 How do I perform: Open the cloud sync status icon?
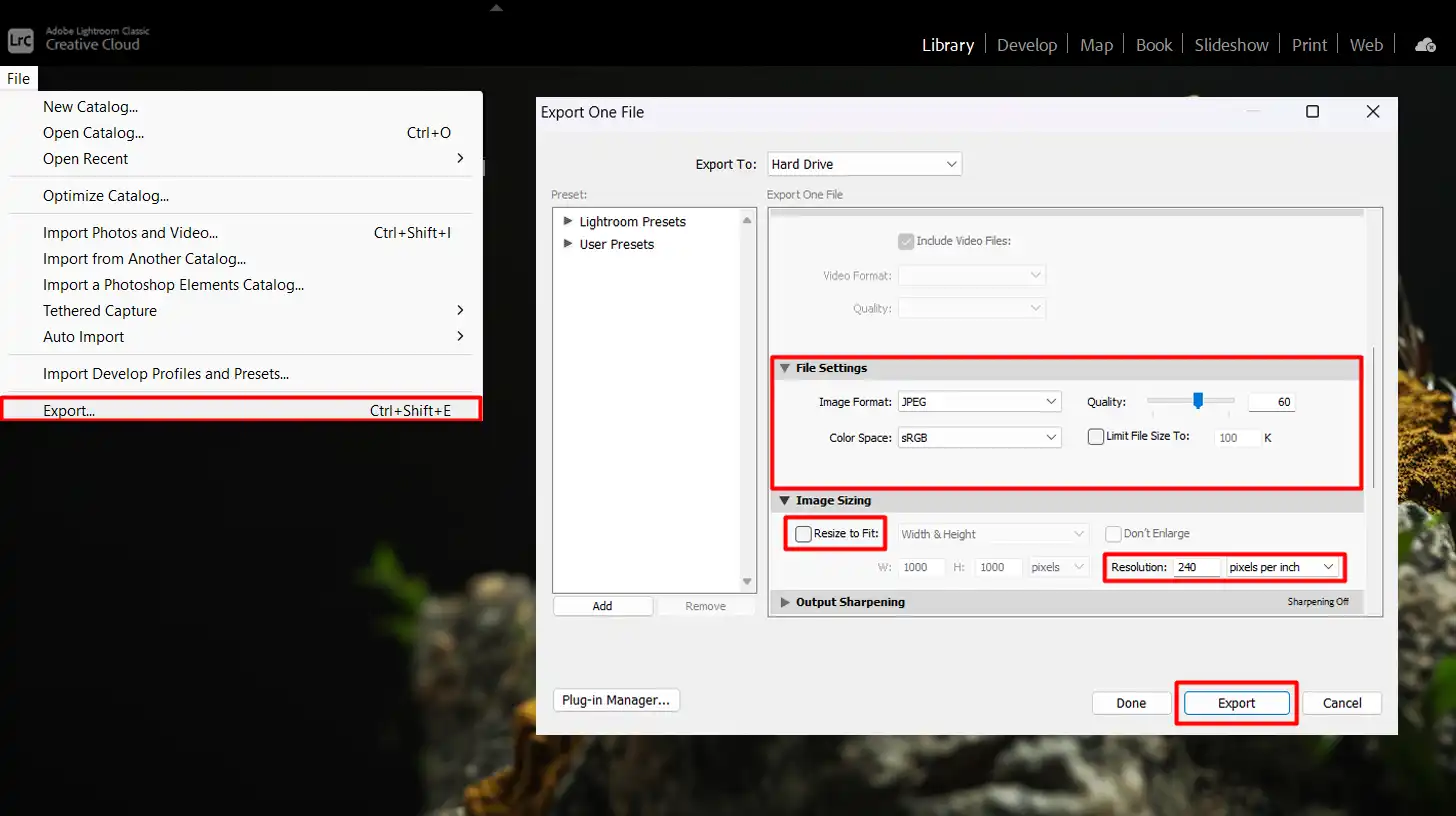[x=1425, y=45]
